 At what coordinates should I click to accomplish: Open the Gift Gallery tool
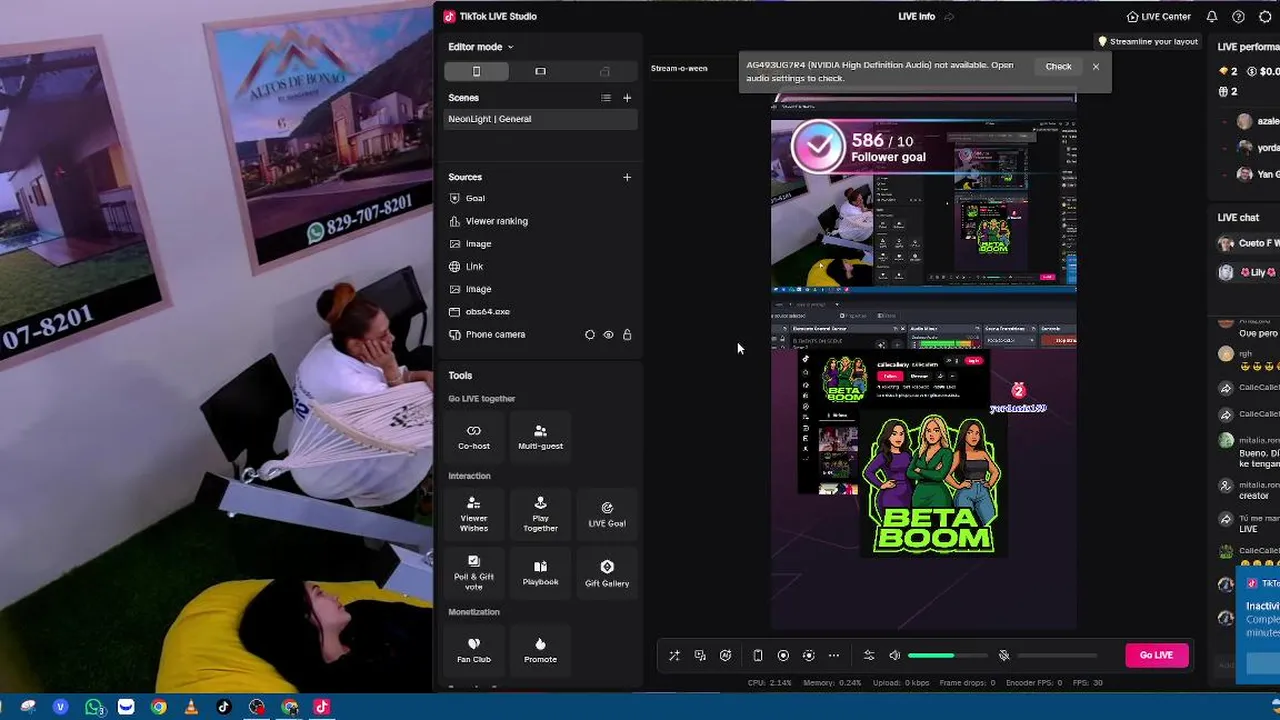tap(607, 573)
